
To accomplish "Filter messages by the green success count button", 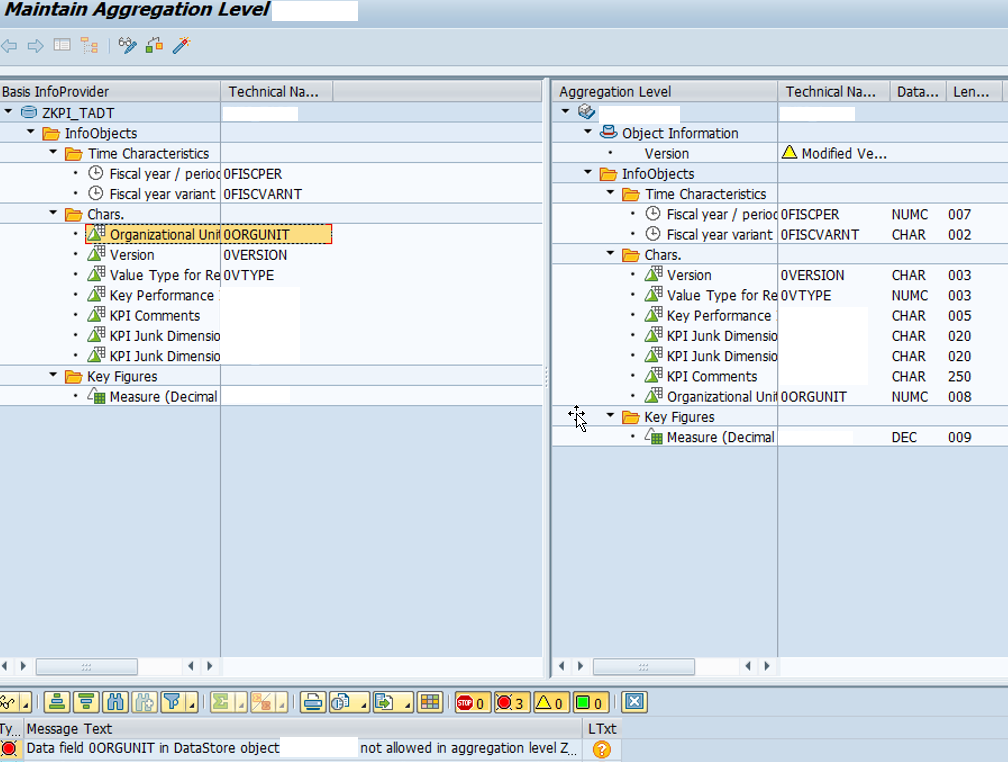I will point(590,703).
